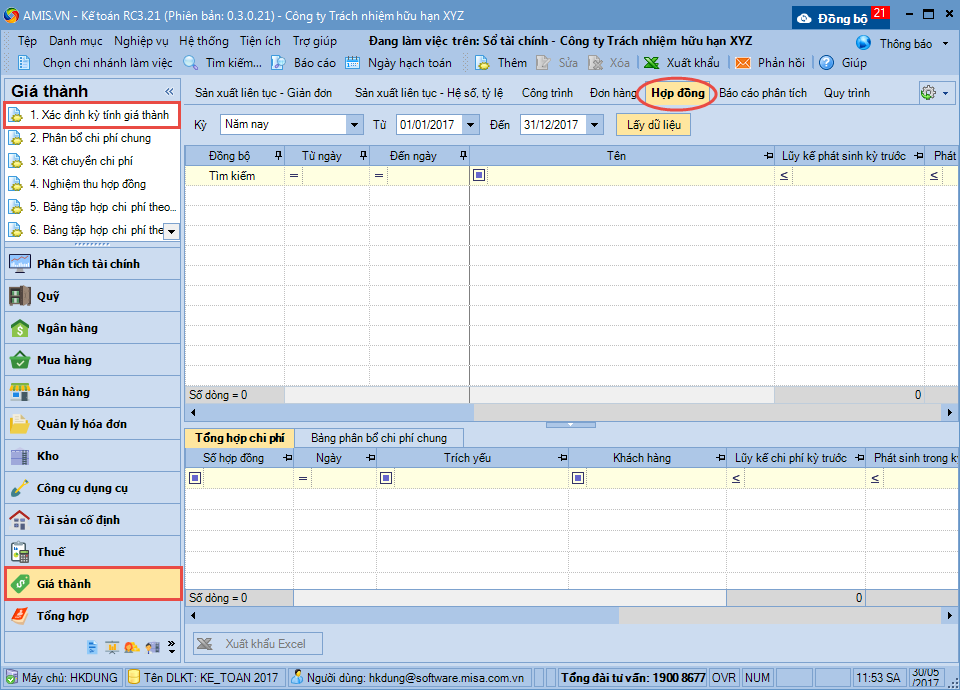The width and height of the screenshot is (960, 690).
Task: Switch to Bảng phân bổ chi phí chung tab
Action: [x=379, y=438]
